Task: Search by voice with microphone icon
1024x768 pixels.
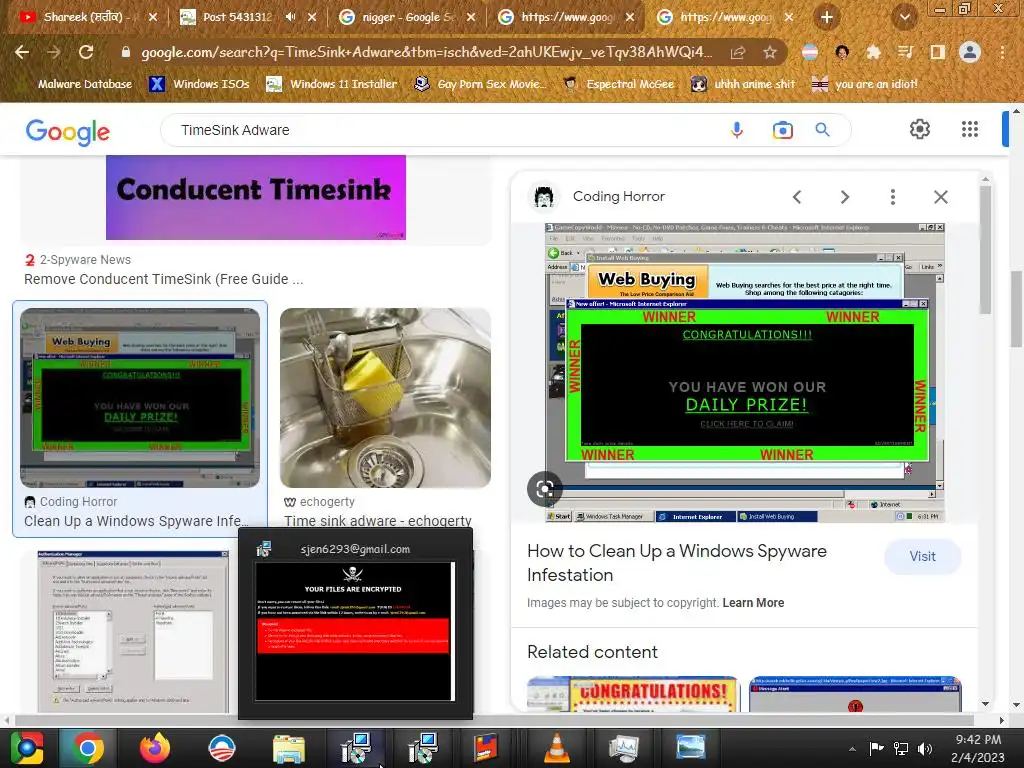Action: click(x=737, y=130)
